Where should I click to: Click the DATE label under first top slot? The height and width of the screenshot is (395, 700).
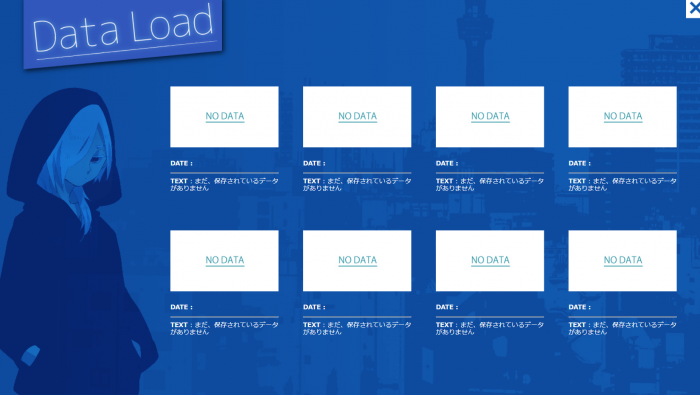click(181, 163)
